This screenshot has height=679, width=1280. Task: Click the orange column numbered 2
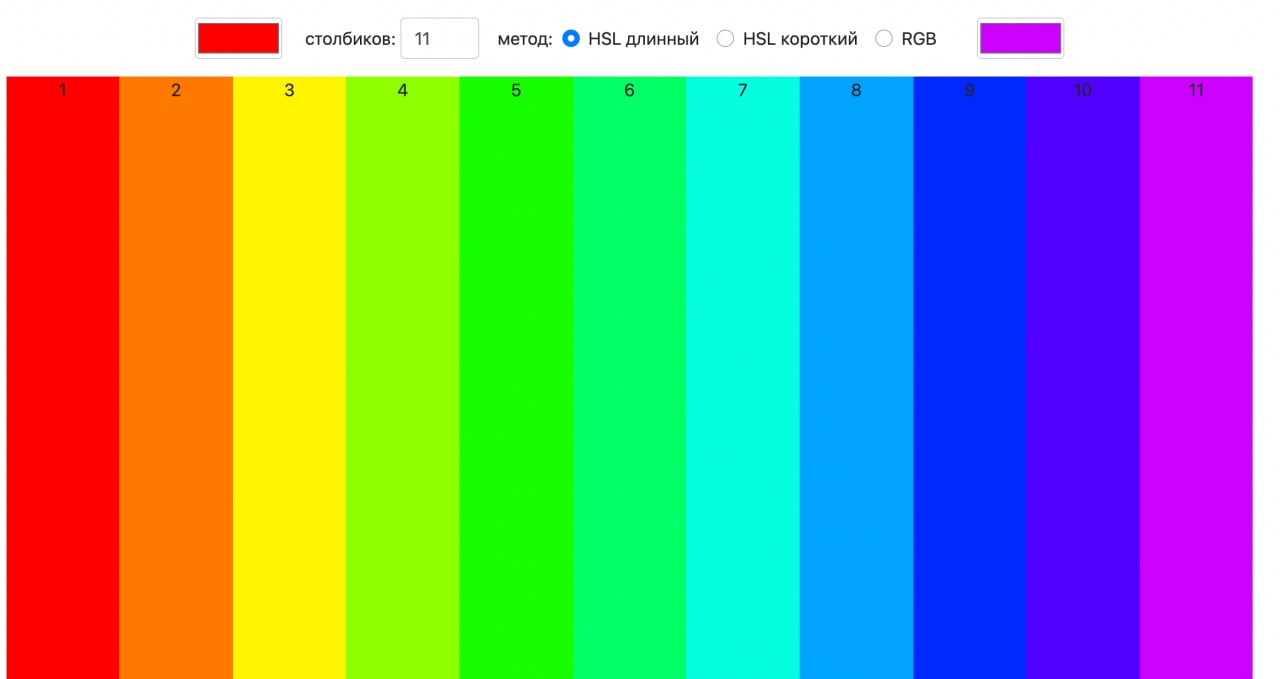click(x=176, y=378)
